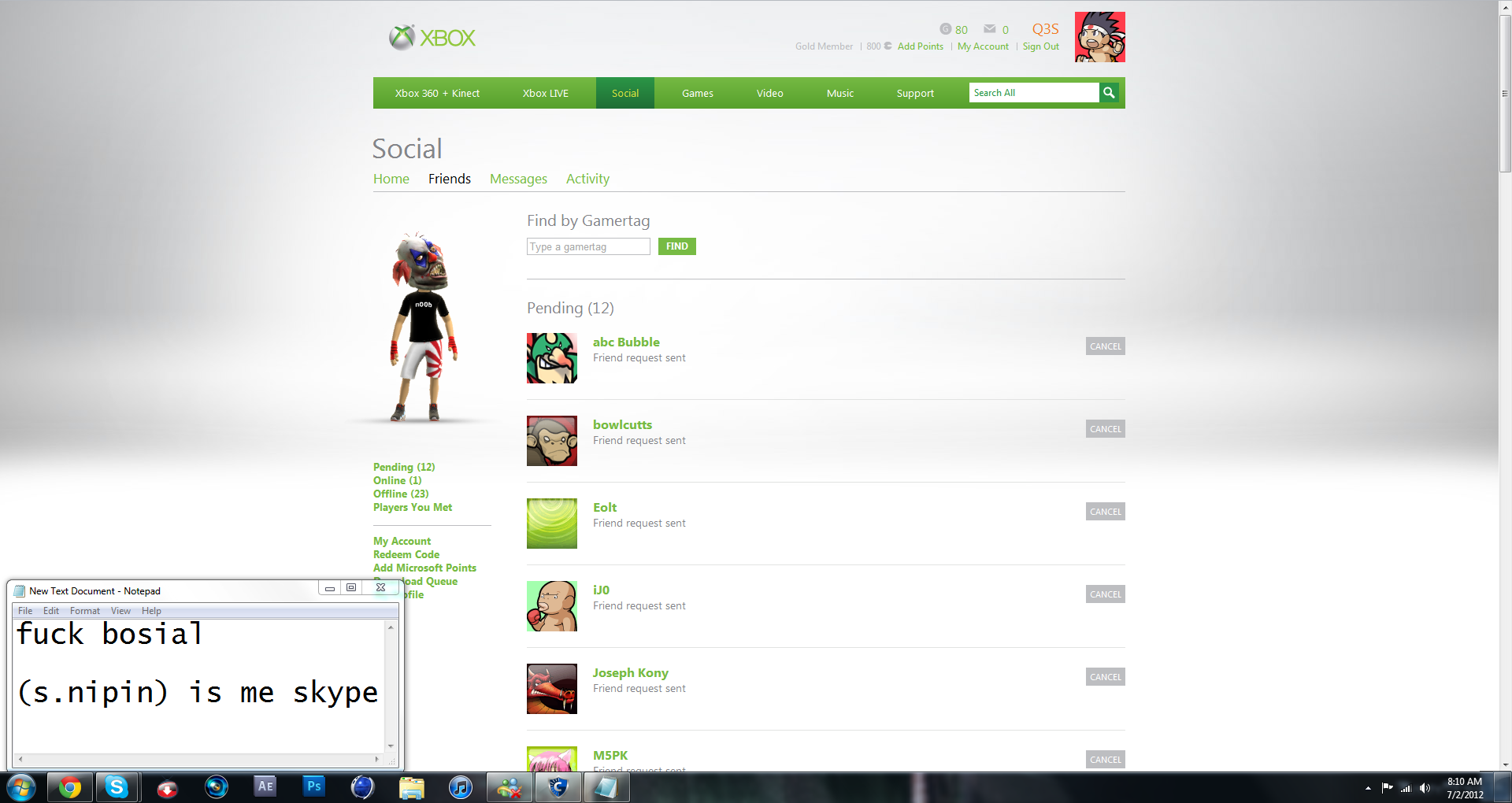Show Online (1) friends in sidebar
Viewport: 1512px width, 803px height.
(x=398, y=480)
